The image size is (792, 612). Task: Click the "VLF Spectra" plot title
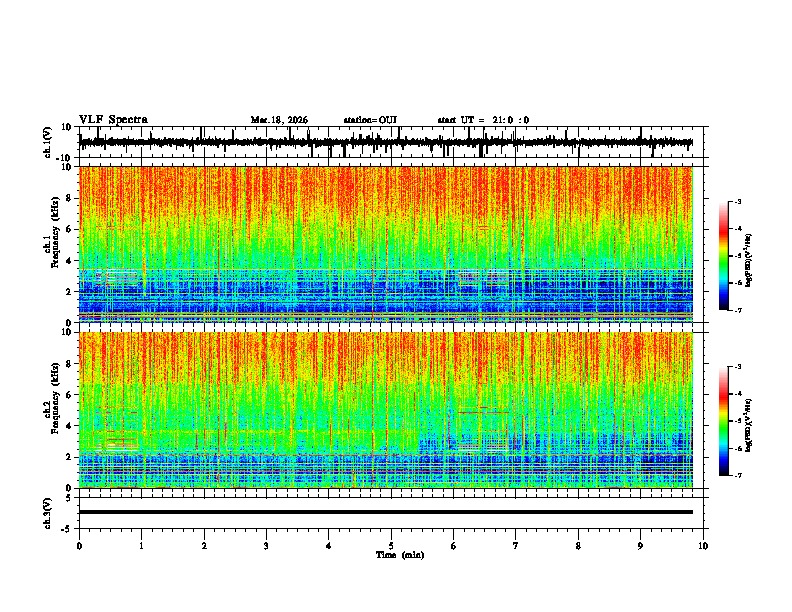[x=113, y=120]
